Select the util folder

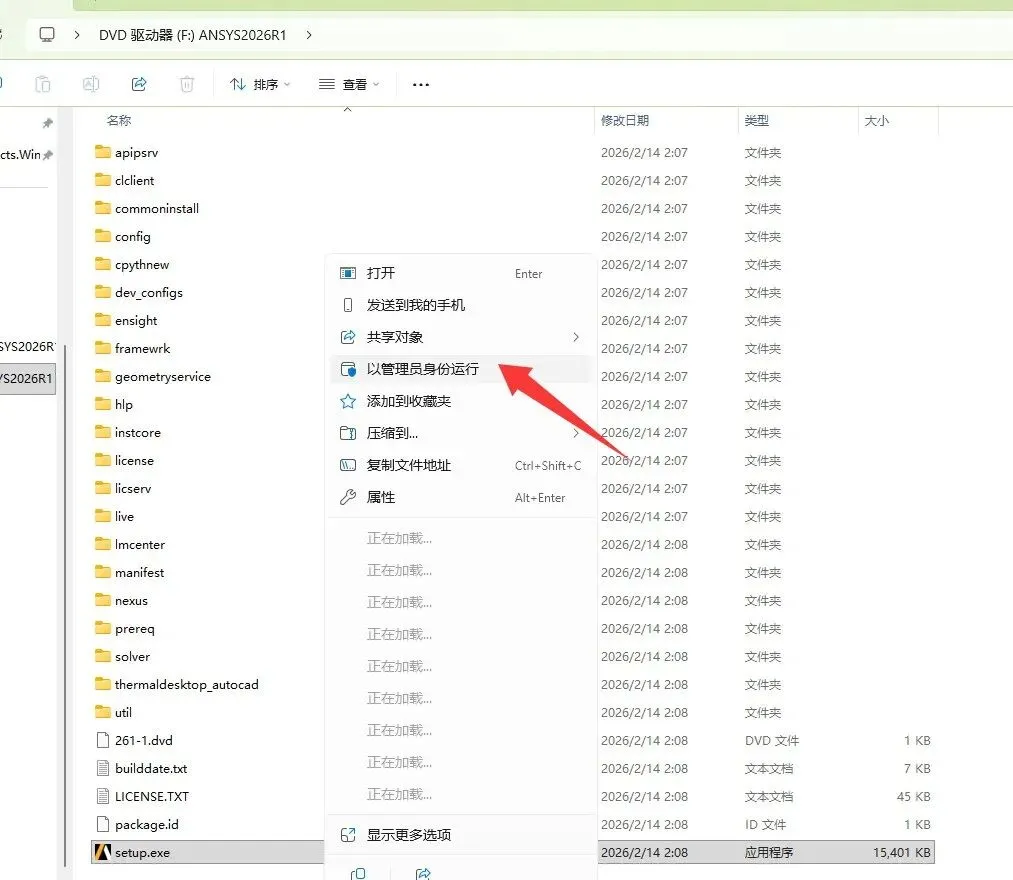click(x=113, y=712)
